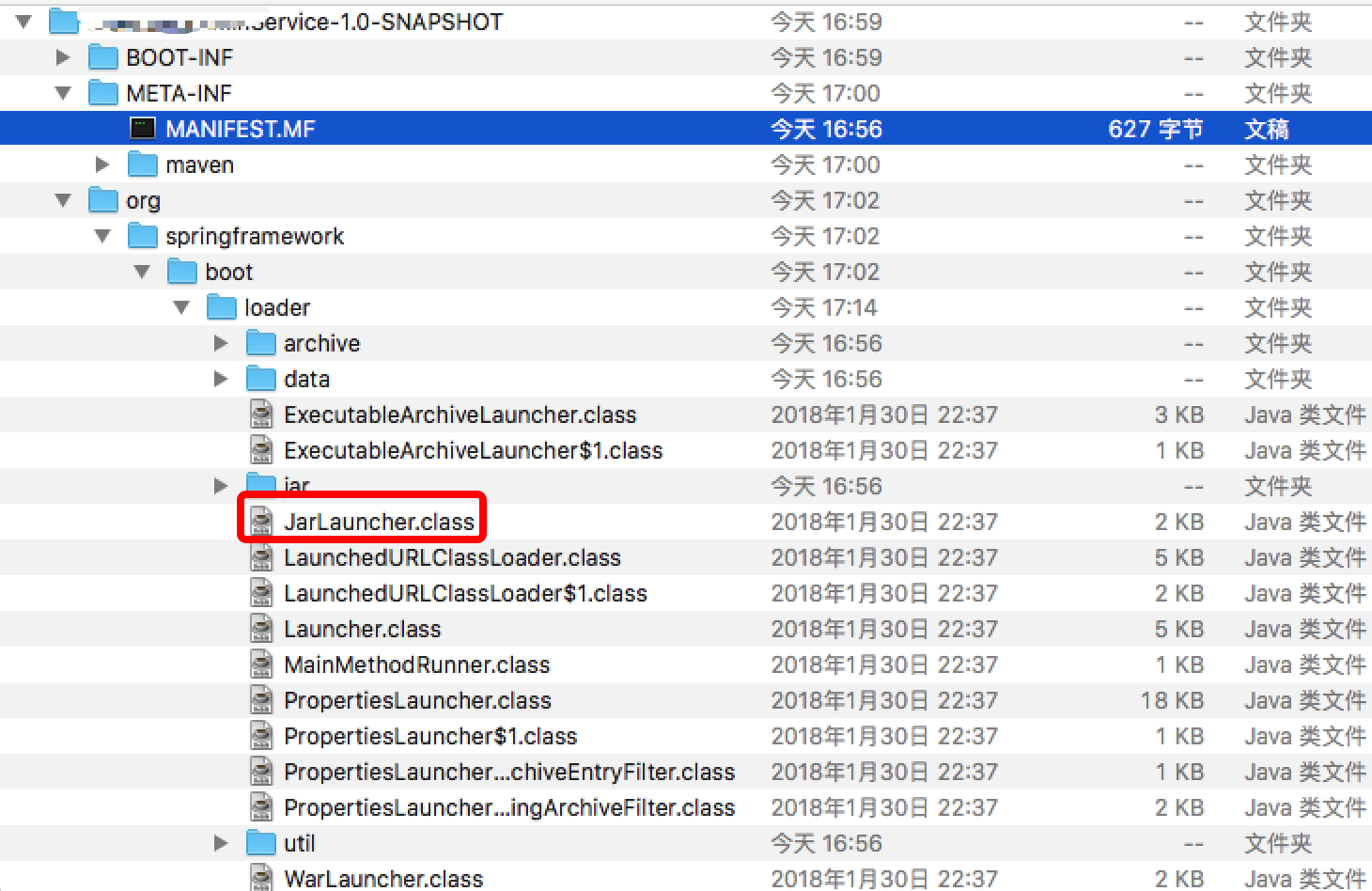Click PropertiesLauncher$1.class file icon
This screenshot has height=891, width=1372.
tap(261, 736)
